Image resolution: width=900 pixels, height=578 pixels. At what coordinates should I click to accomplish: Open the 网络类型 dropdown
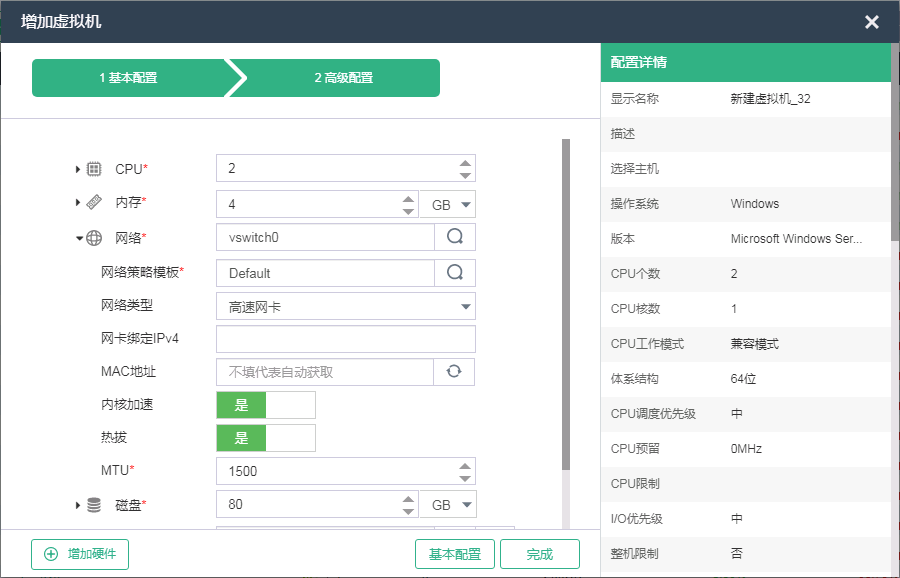[x=345, y=307]
